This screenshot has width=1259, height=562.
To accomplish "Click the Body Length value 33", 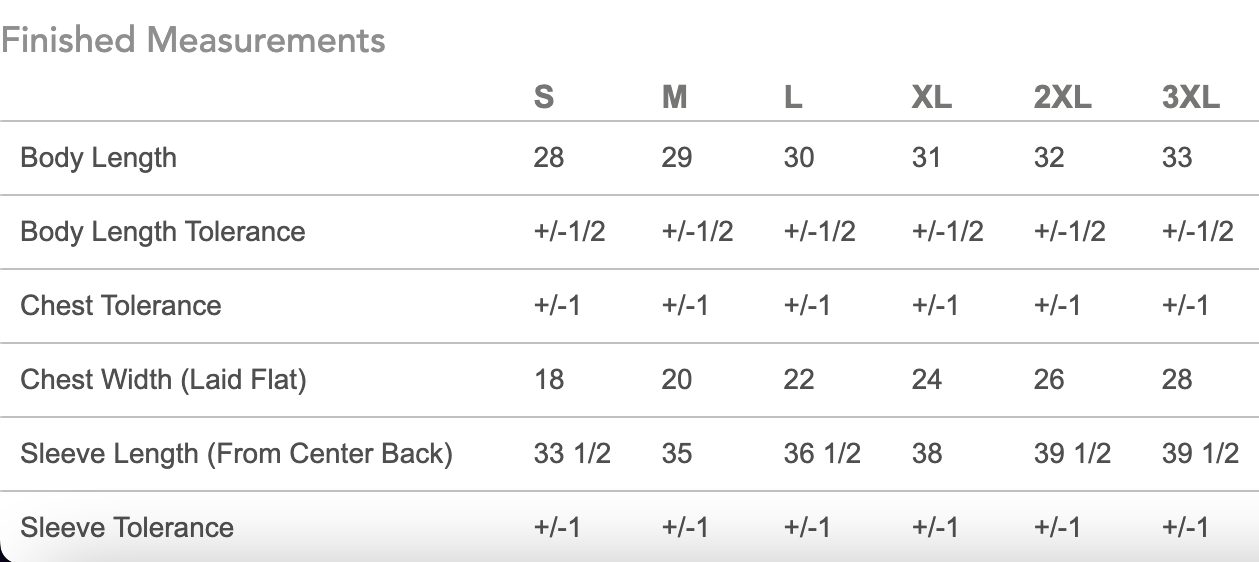I will click(1177, 158).
